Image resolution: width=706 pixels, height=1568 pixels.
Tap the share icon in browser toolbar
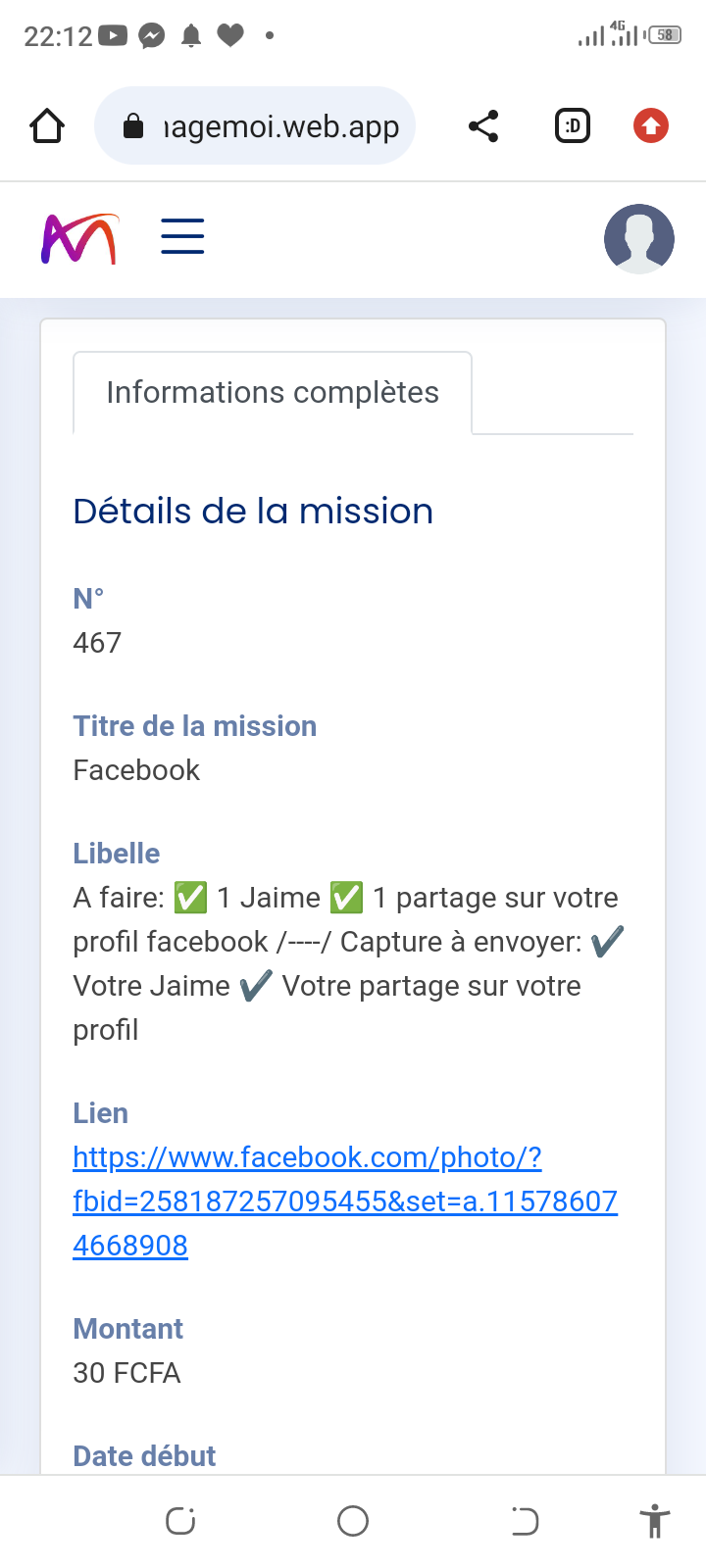483,126
